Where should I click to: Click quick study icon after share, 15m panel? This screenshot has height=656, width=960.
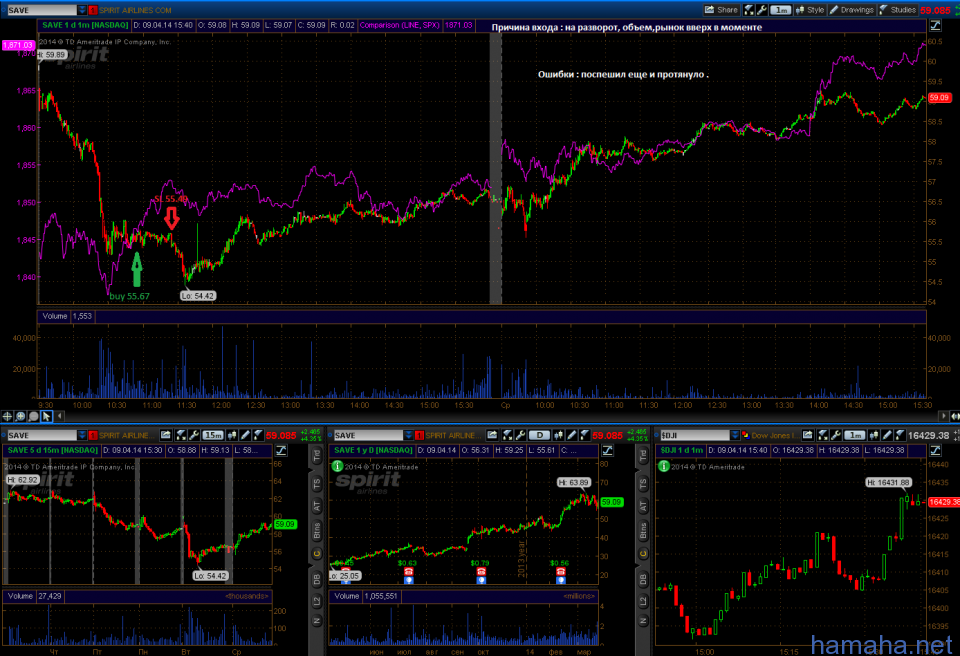click(x=181, y=435)
